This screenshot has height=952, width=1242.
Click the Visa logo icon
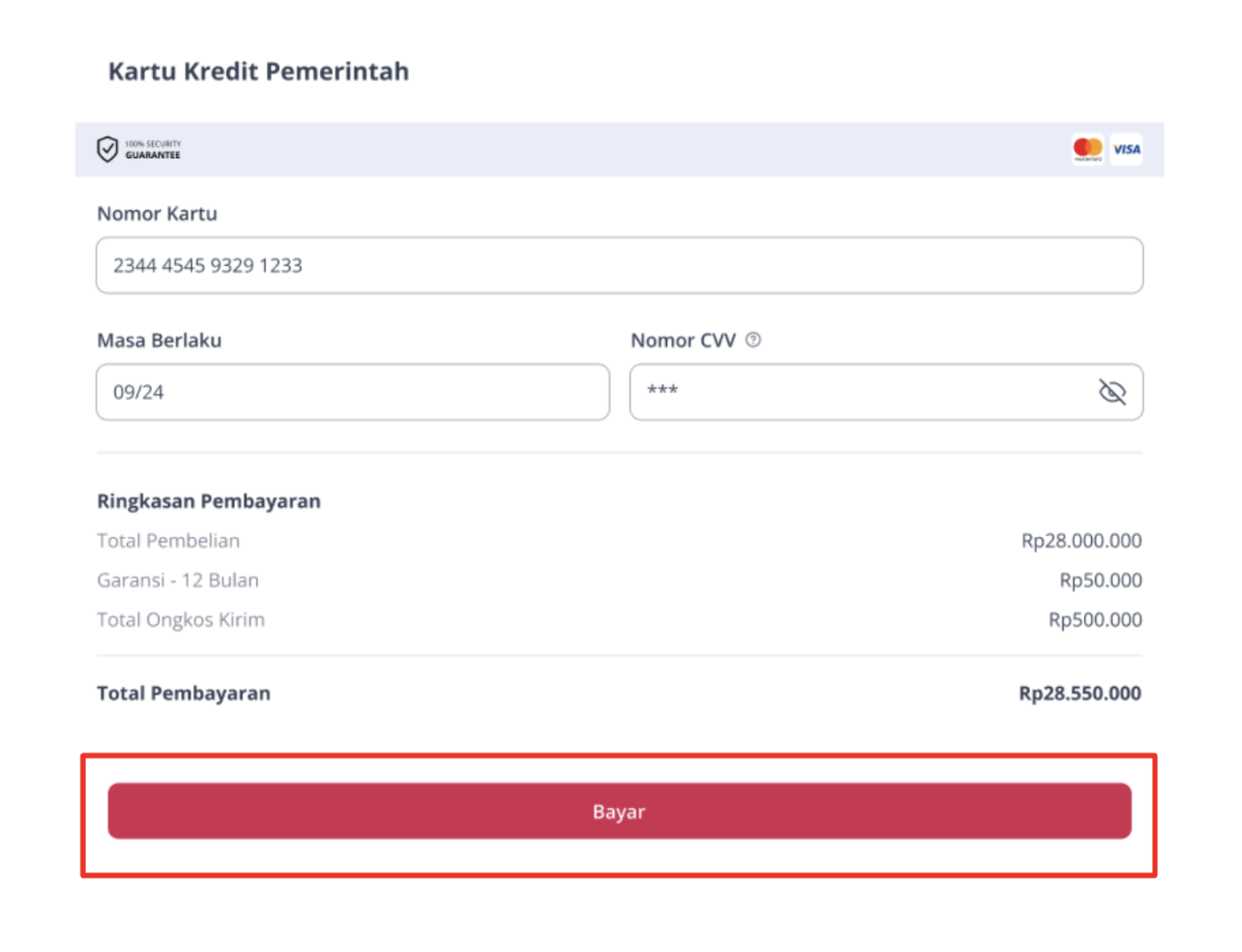pyautogui.click(x=1126, y=149)
